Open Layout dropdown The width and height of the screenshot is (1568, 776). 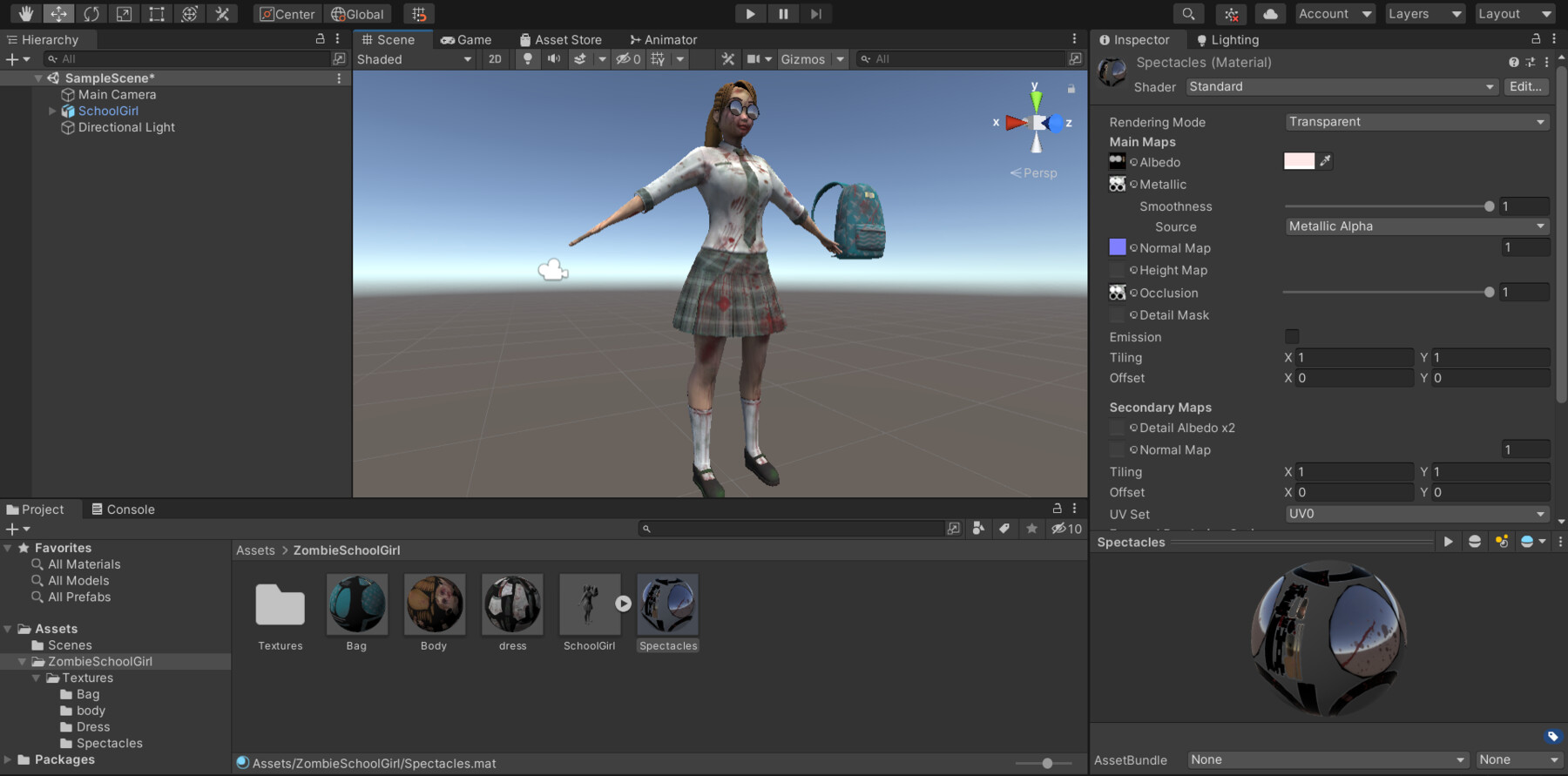(1515, 14)
